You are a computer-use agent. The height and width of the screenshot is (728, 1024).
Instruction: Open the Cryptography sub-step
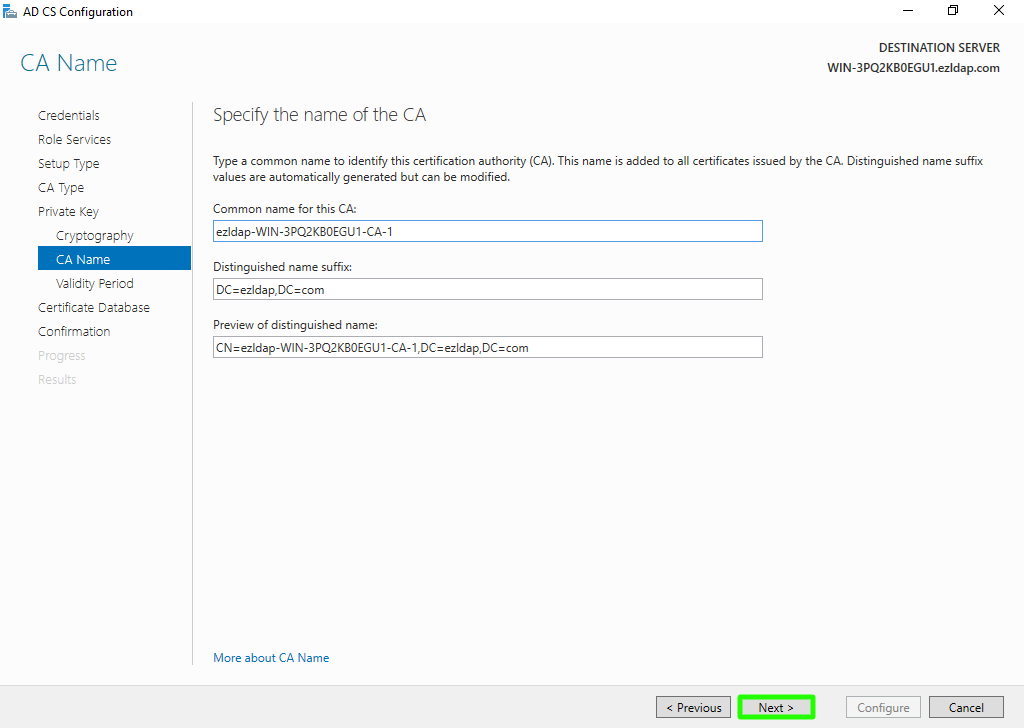pos(95,236)
